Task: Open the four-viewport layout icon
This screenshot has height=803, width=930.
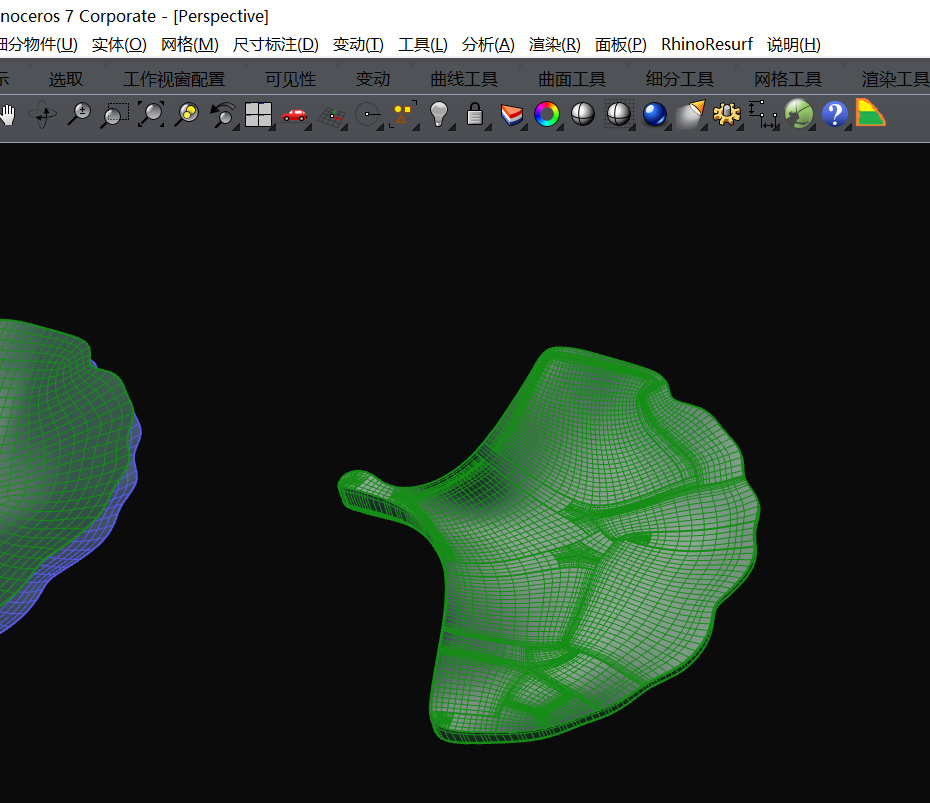Action: 258,115
